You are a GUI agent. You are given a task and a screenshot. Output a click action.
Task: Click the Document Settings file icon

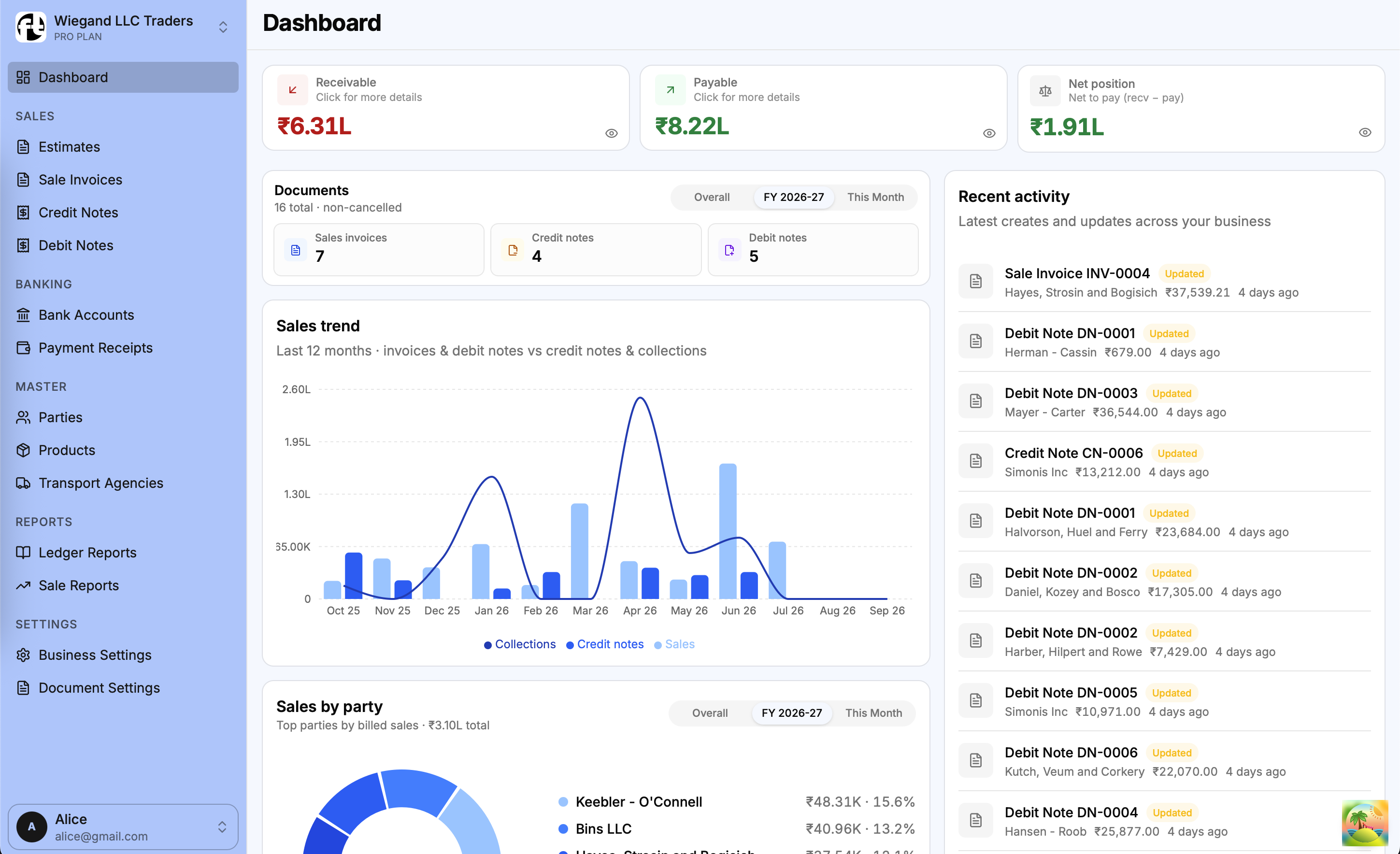coord(23,688)
